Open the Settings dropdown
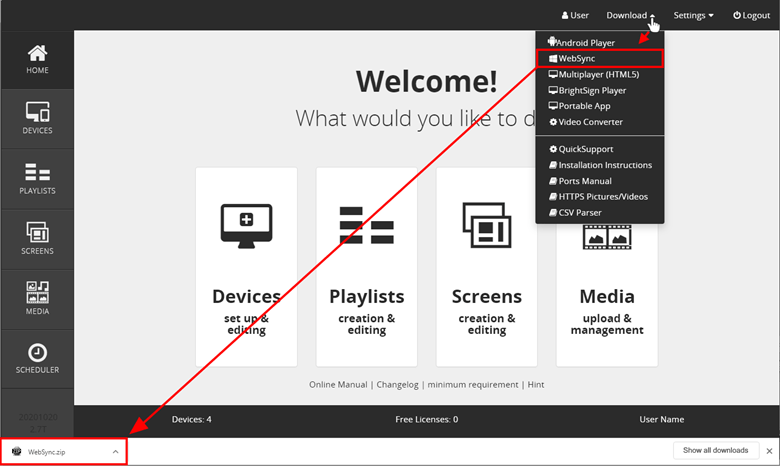This screenshot has width=780, height=466. coord(693,15)
